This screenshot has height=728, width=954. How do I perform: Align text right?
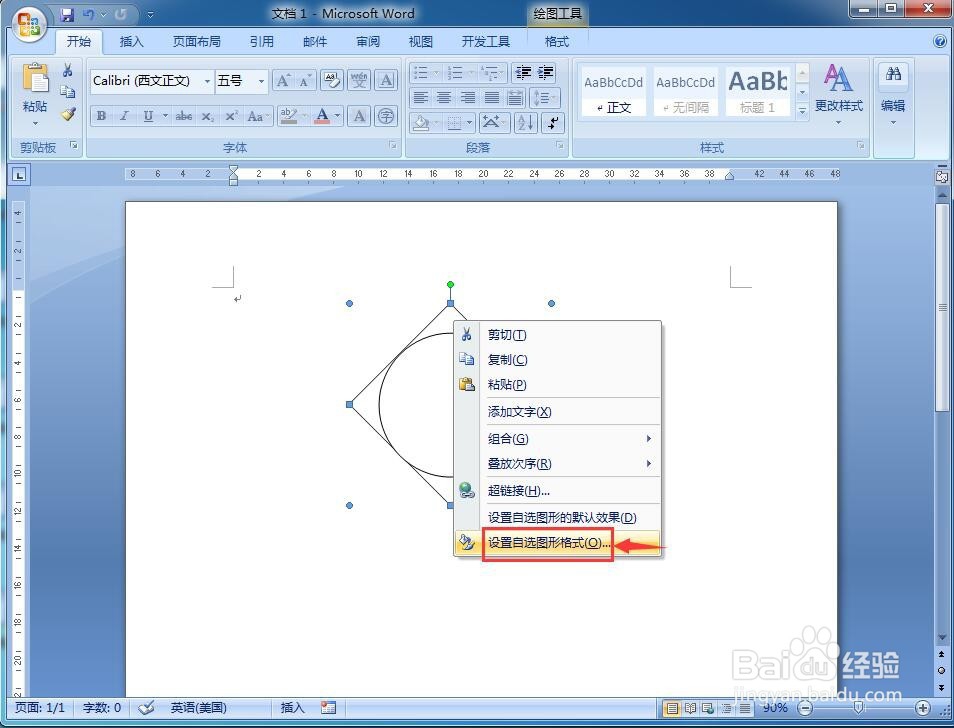pos(468,98)
